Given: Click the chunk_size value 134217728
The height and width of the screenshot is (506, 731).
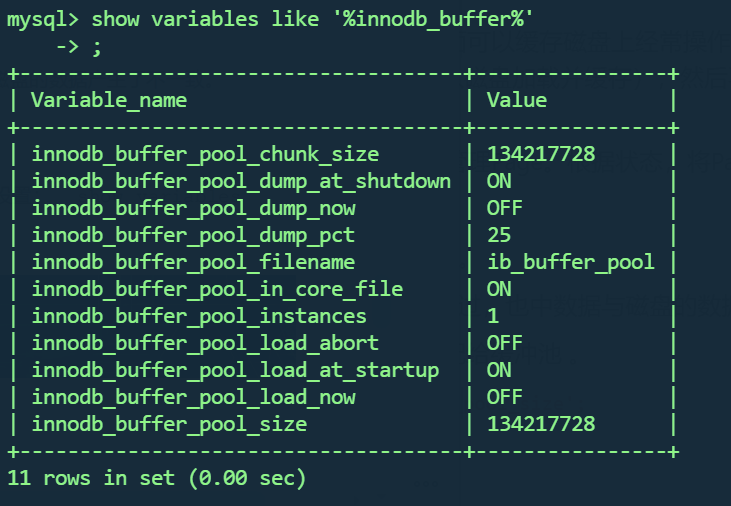Looking at the screenshot, I should coord(541,154).
